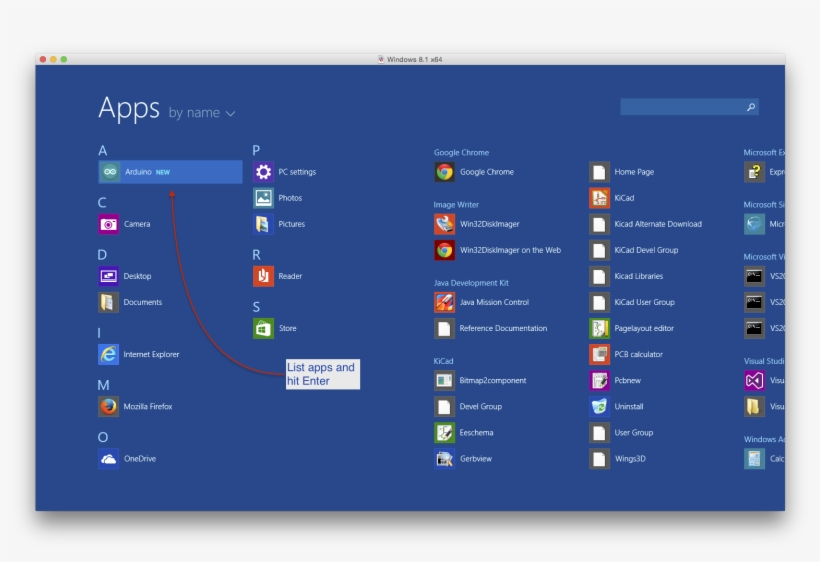The height and width of the screenshot is (562, 820).
Task: Click the 'Image Writer' group heading
Action: pyautogui.click(x=456, y=205)
